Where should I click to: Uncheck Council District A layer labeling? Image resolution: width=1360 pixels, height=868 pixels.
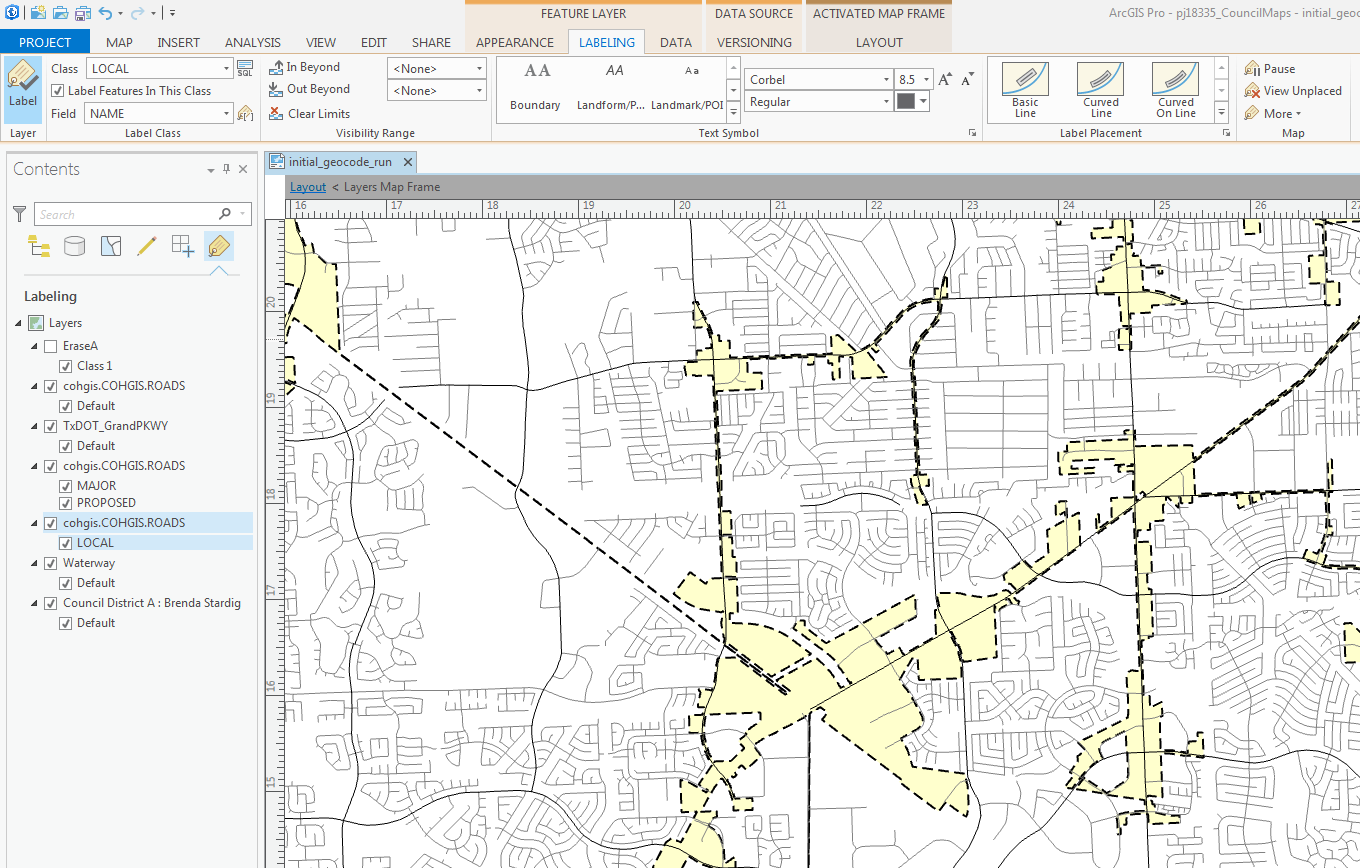[50, 603]
